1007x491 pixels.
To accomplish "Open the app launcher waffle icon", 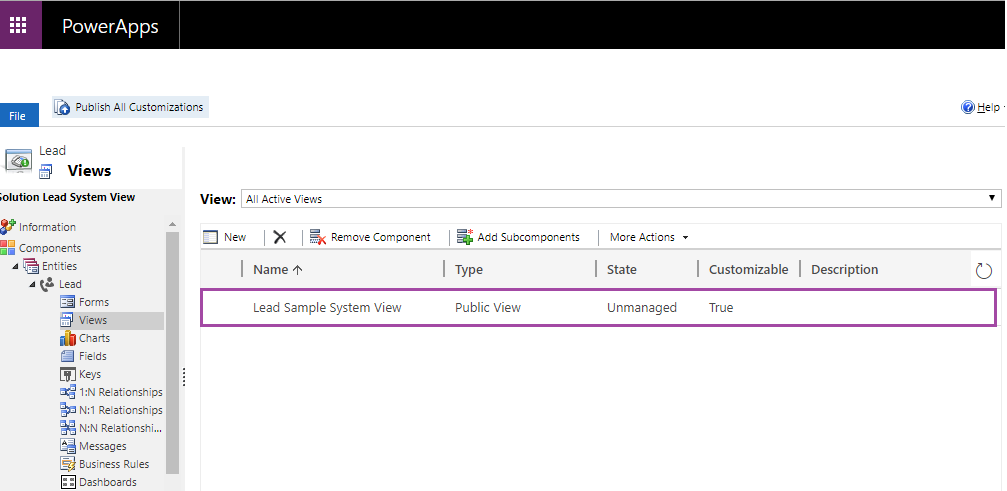I will (x=18, y=26).
